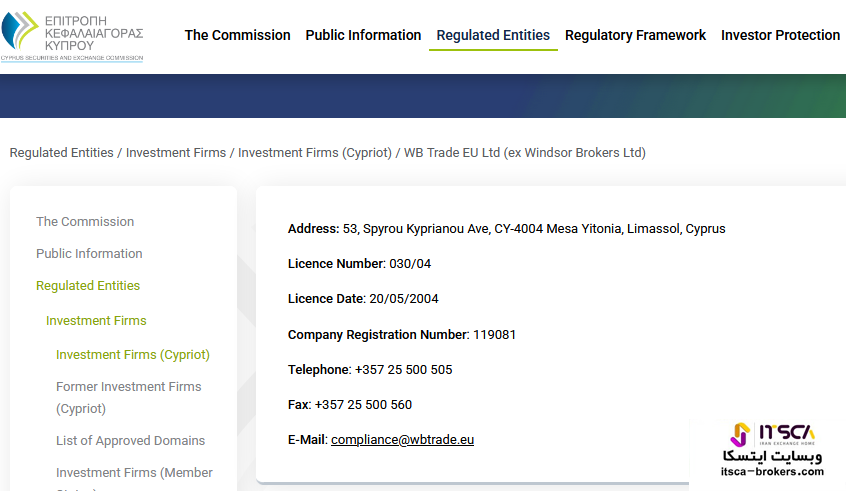Select Investment Firms (Cypriot) in sidebar
Screen dimensions: 846x491
point(133,355)
